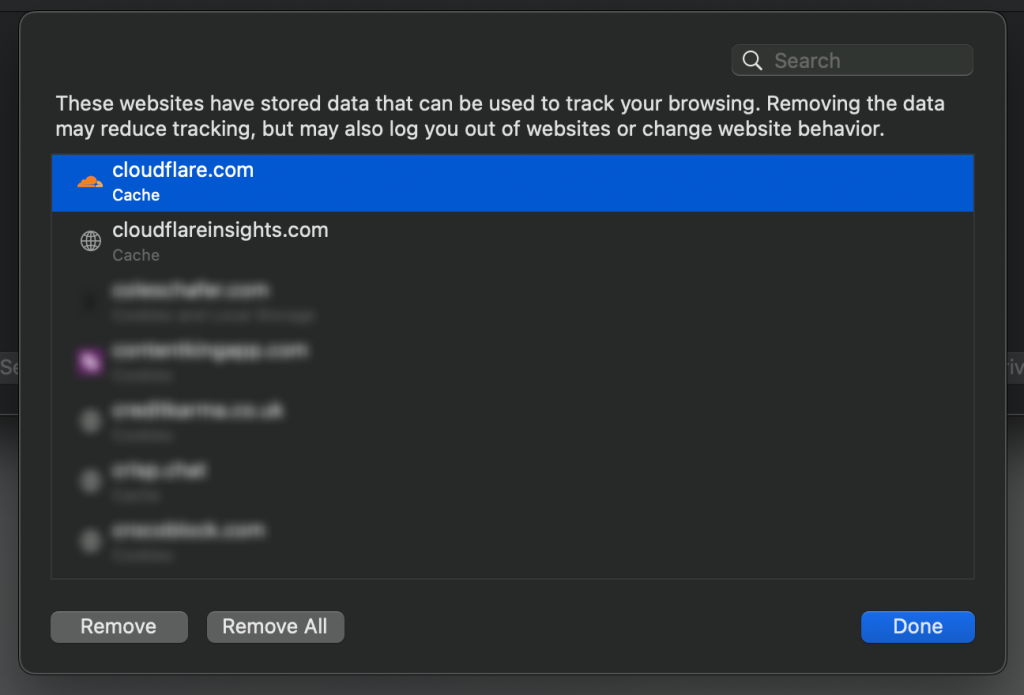Select the blurred .chat domain name
Viewport: 1024px width, 695px height.
tap(159, 470)
